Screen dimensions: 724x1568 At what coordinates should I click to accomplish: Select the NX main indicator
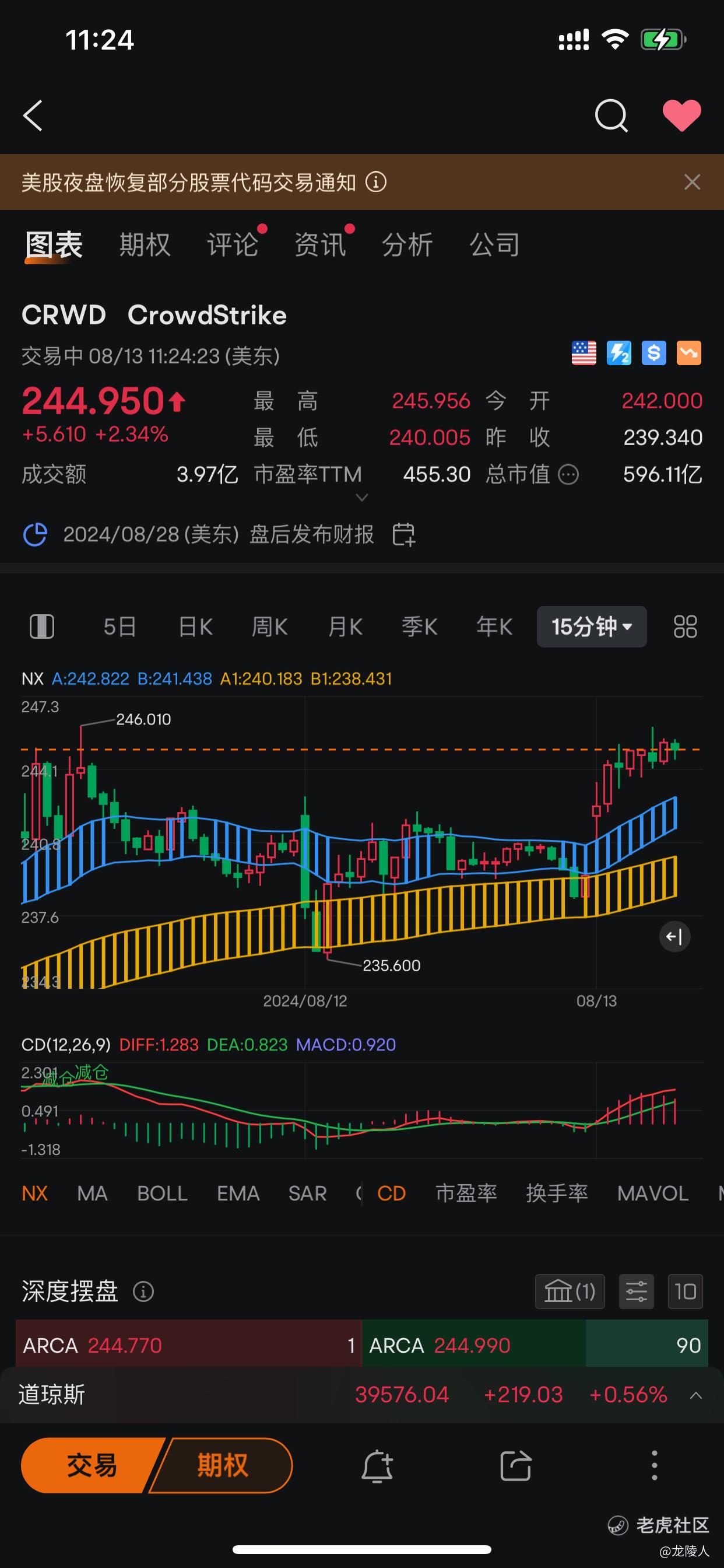(34, 1193)
